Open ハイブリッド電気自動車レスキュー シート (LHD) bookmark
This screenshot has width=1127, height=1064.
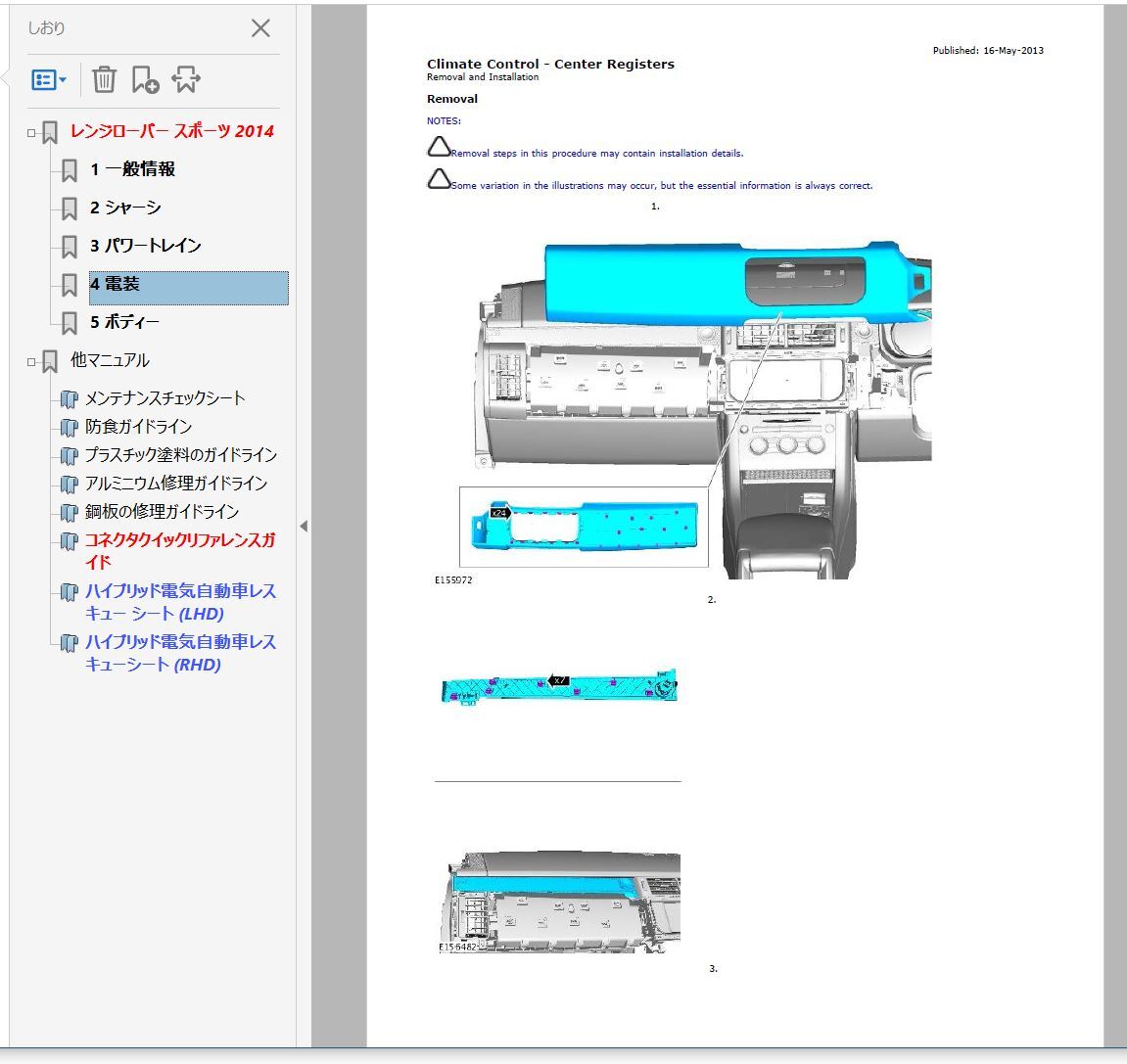click(x=180, y=602)
